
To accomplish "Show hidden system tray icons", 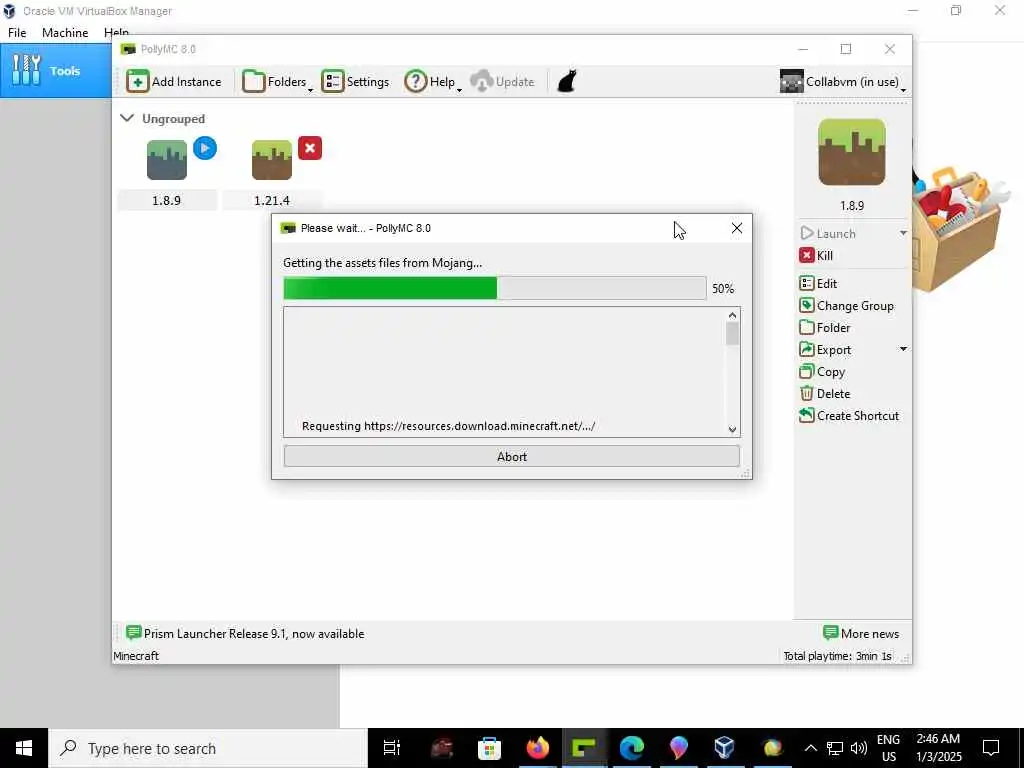I will click(x=810, y=748).
